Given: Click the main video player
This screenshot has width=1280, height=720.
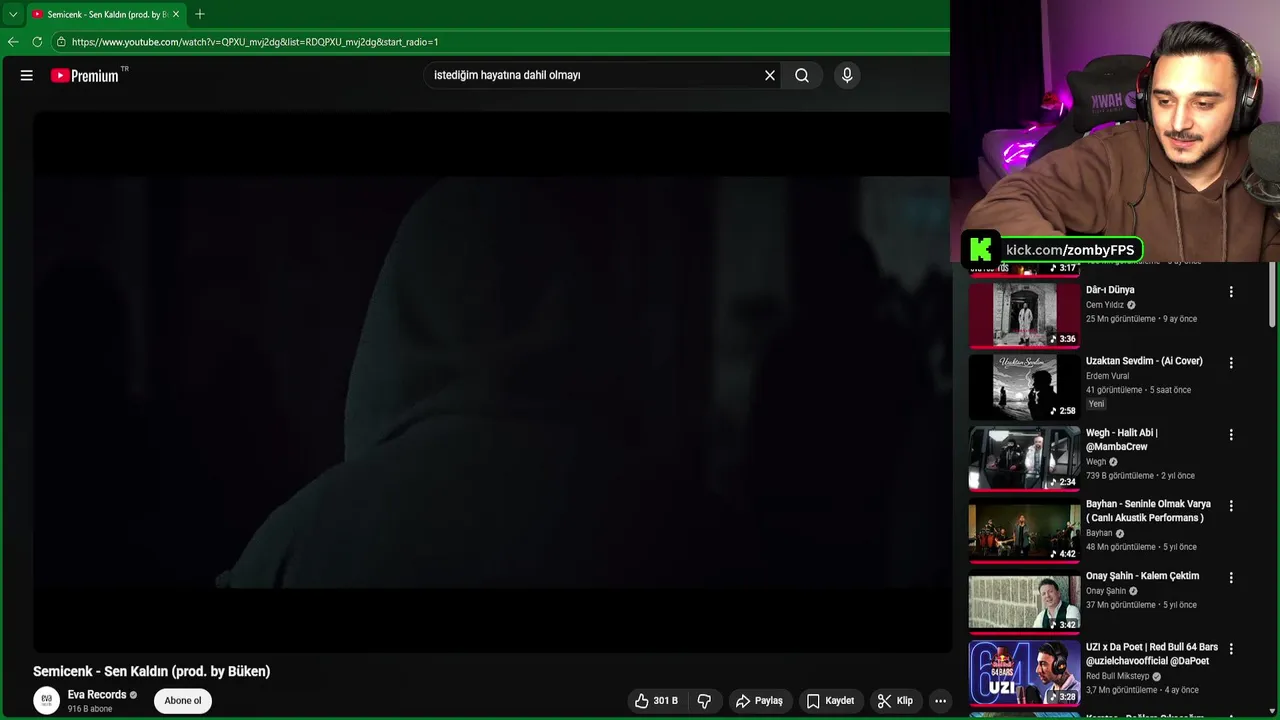Looking at the screenshot, I should 491,380.
